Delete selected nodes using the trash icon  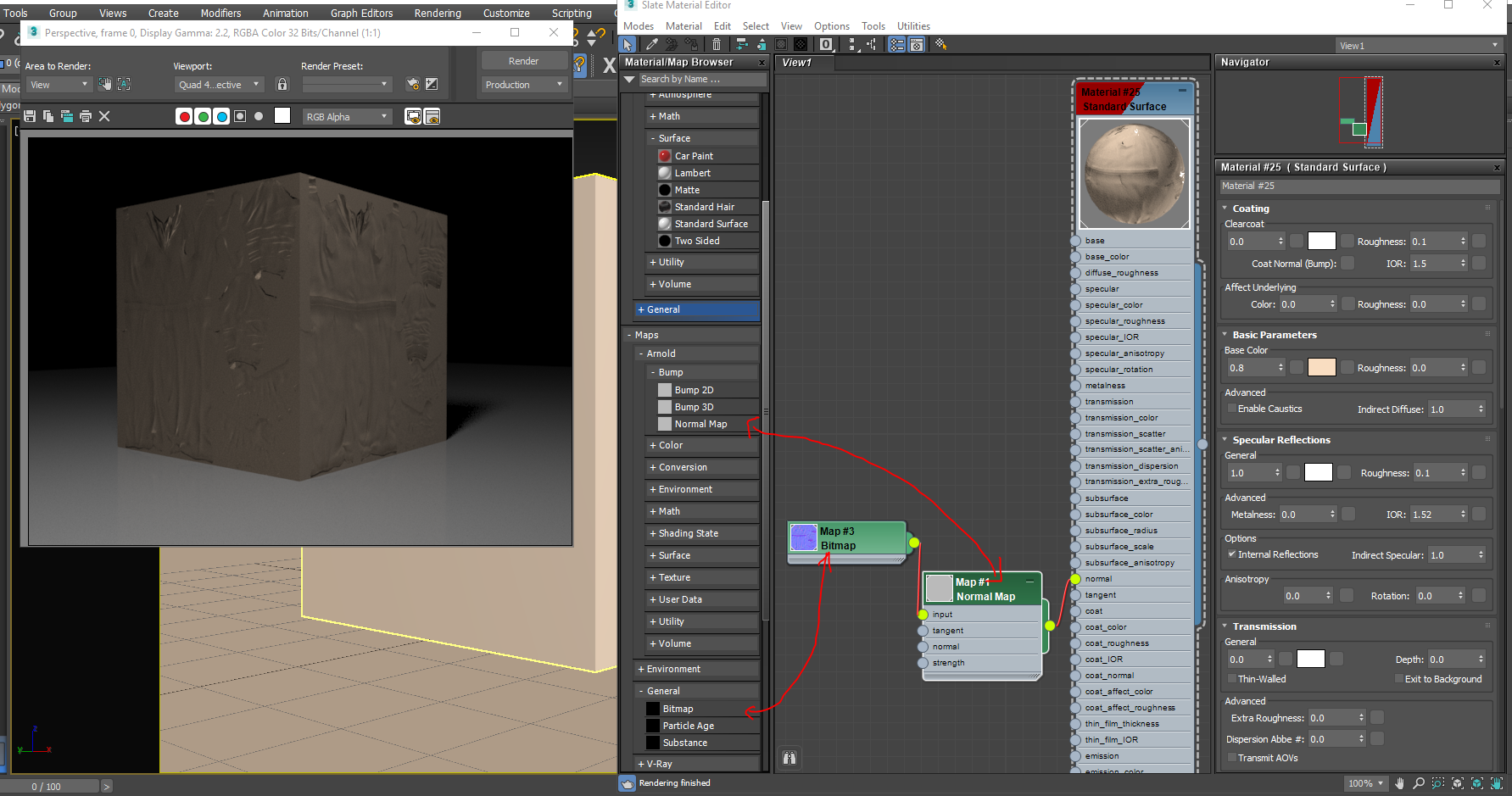717,44
